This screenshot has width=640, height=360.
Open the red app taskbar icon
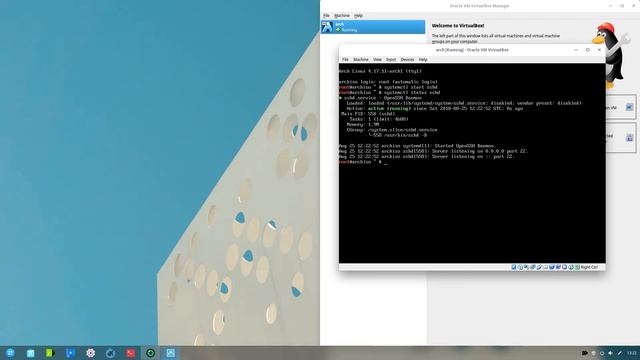coord(131,353)
